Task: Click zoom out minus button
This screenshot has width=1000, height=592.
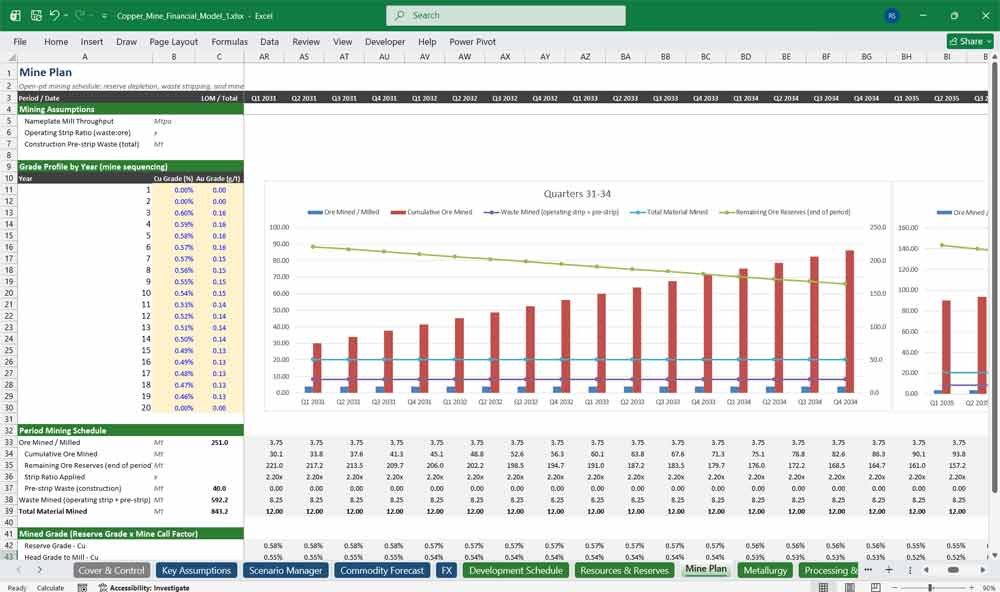Action: [895, 587]
